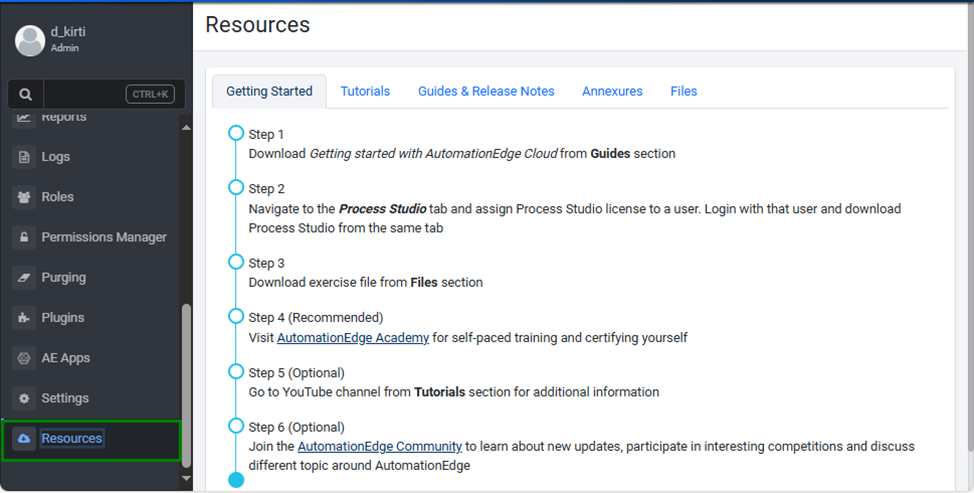Switch to the Files tab
Screen dimensions: 974x493
click(x=683, y=91)
